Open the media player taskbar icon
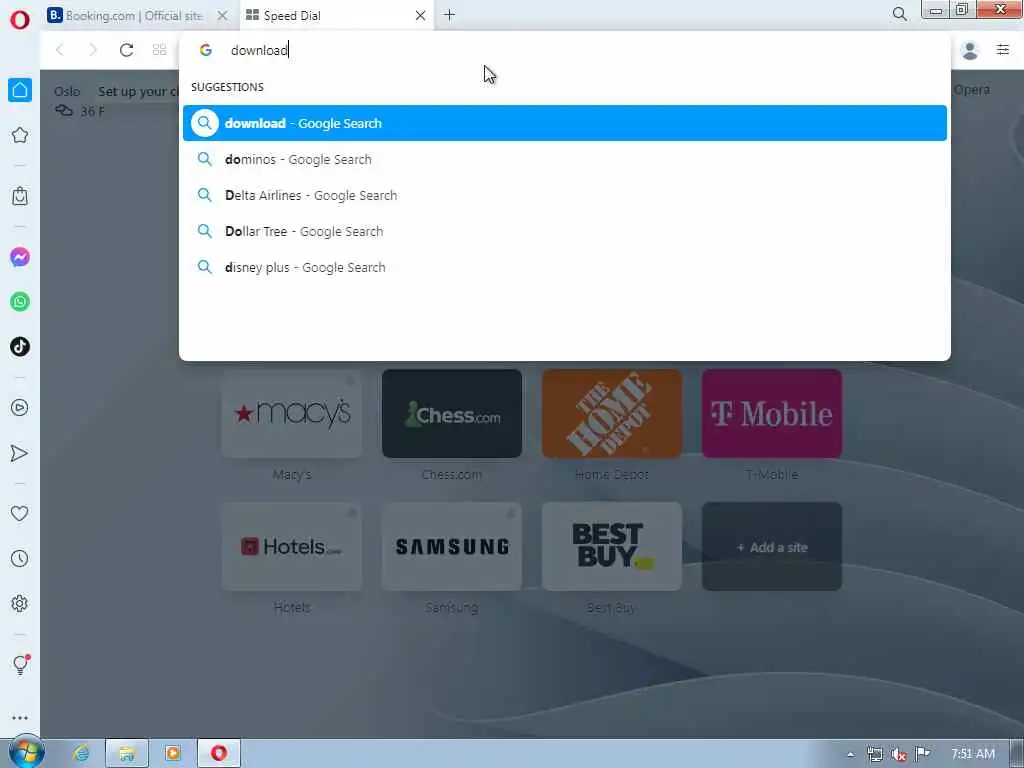The width and height of the screenshot is (1024, 768). (172, 753)
